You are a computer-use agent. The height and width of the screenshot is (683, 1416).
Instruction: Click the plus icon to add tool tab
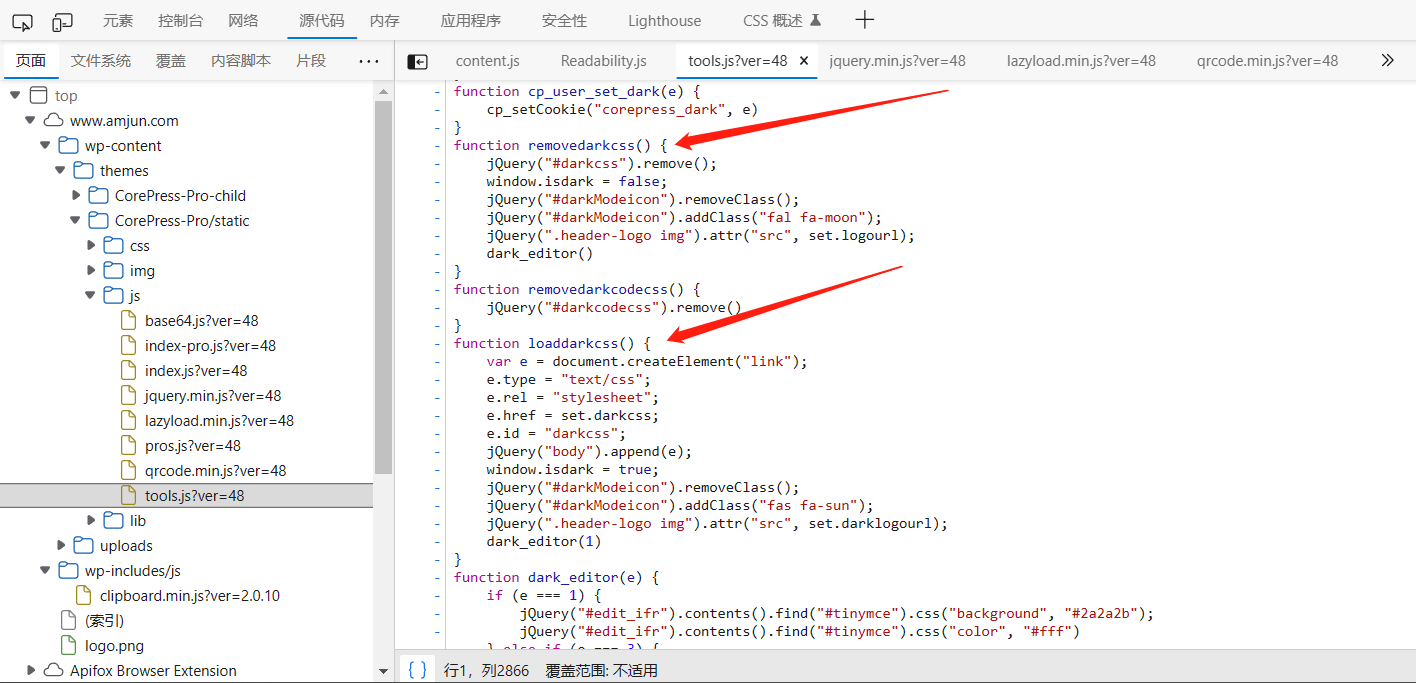865,20
